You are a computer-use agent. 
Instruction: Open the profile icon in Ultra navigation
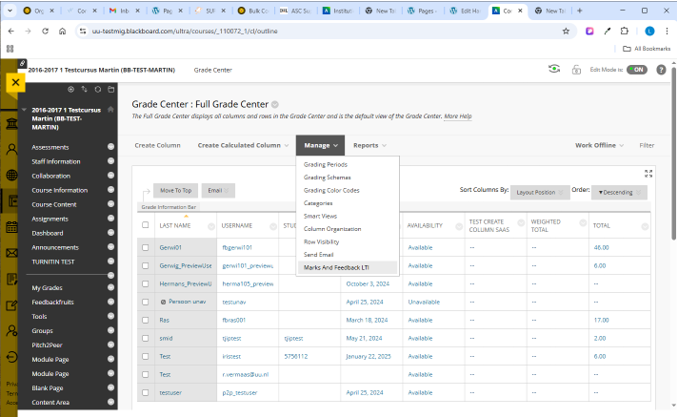12,149
